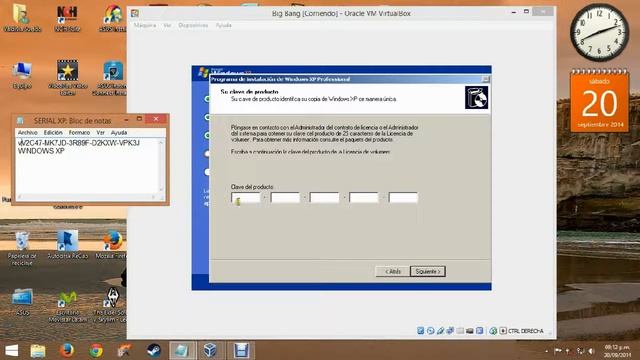Open File Explorer from the taskbar
Screen dimensions: 640x360
(38, 351)
